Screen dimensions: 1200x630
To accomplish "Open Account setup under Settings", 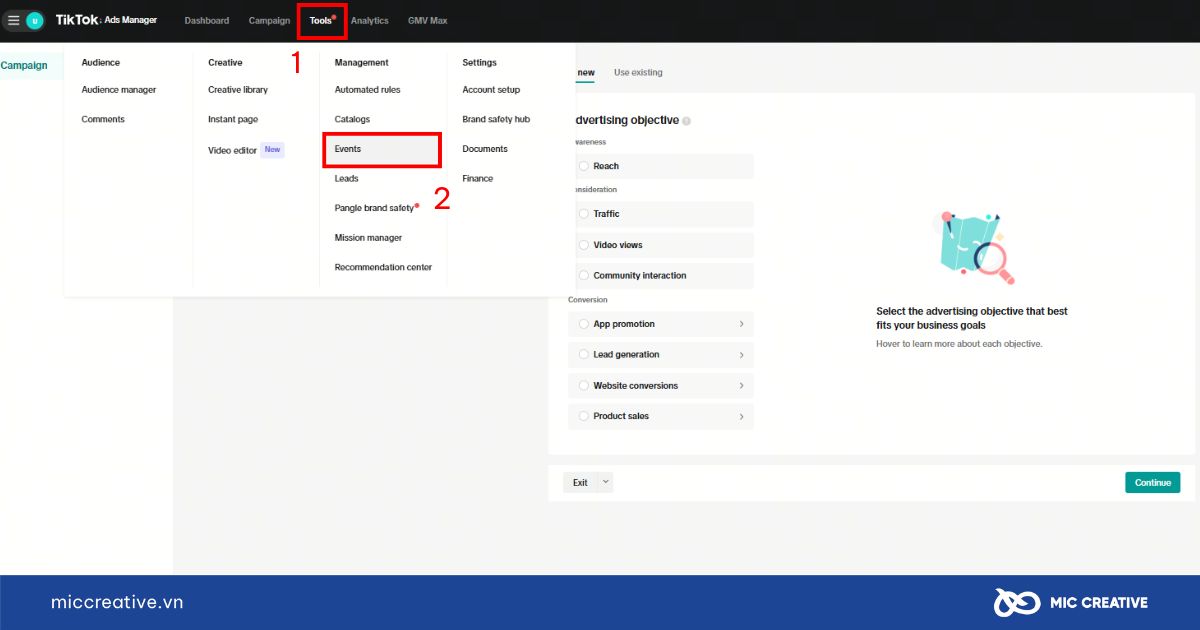I will (491, 90).
